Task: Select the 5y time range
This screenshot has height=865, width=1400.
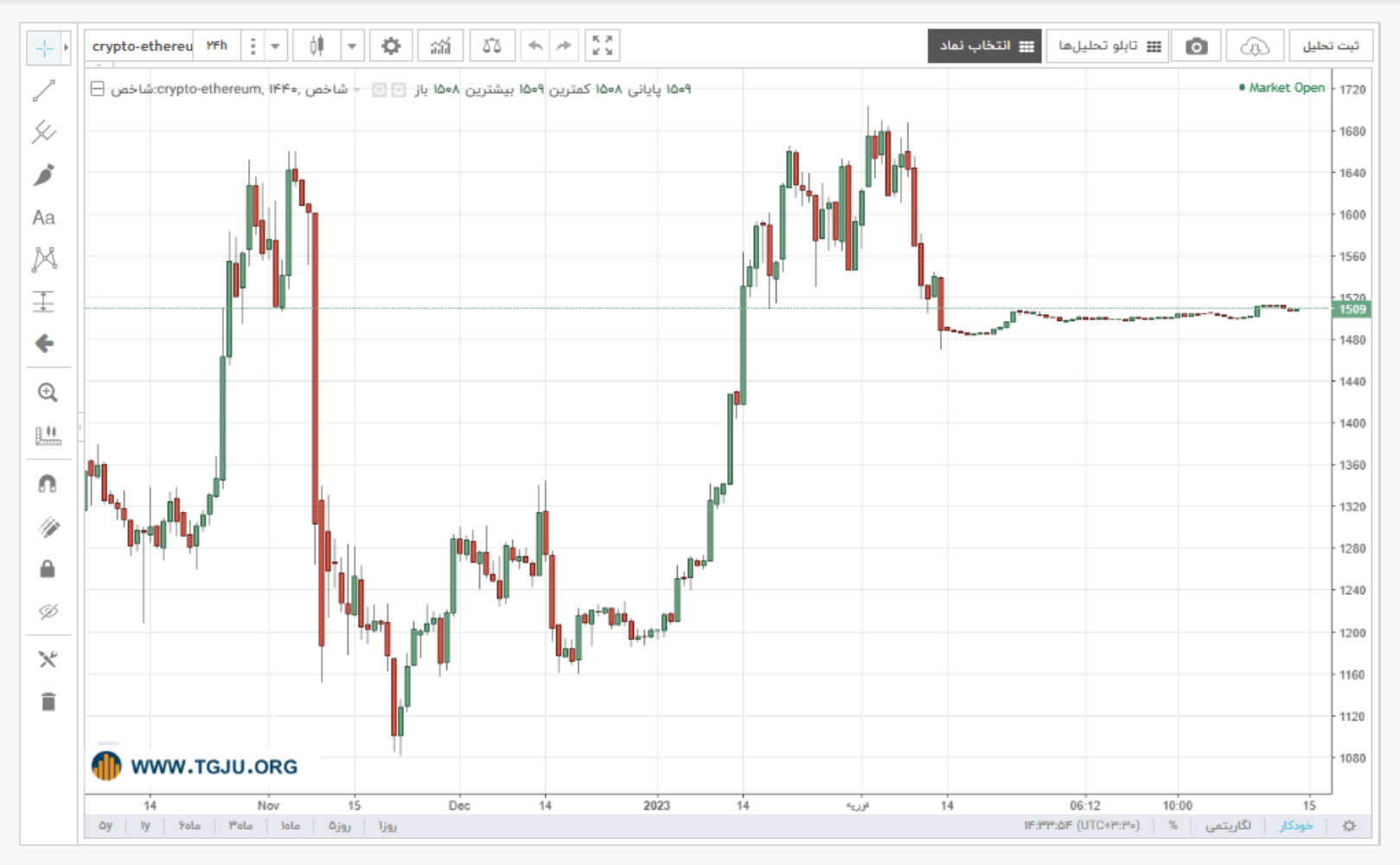Action: click(105, 826)
